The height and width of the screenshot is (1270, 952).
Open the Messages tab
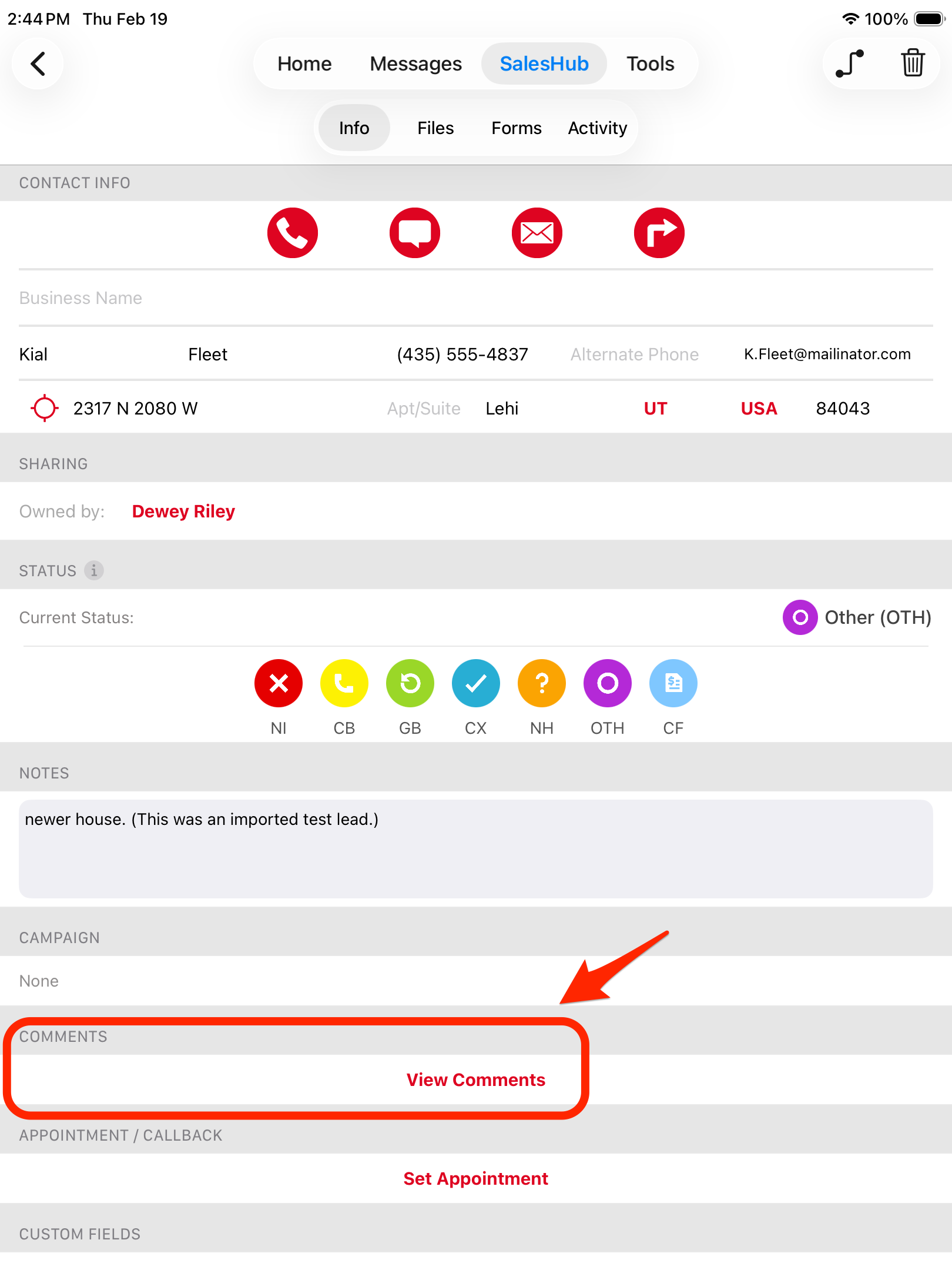[x=415, y=63]
